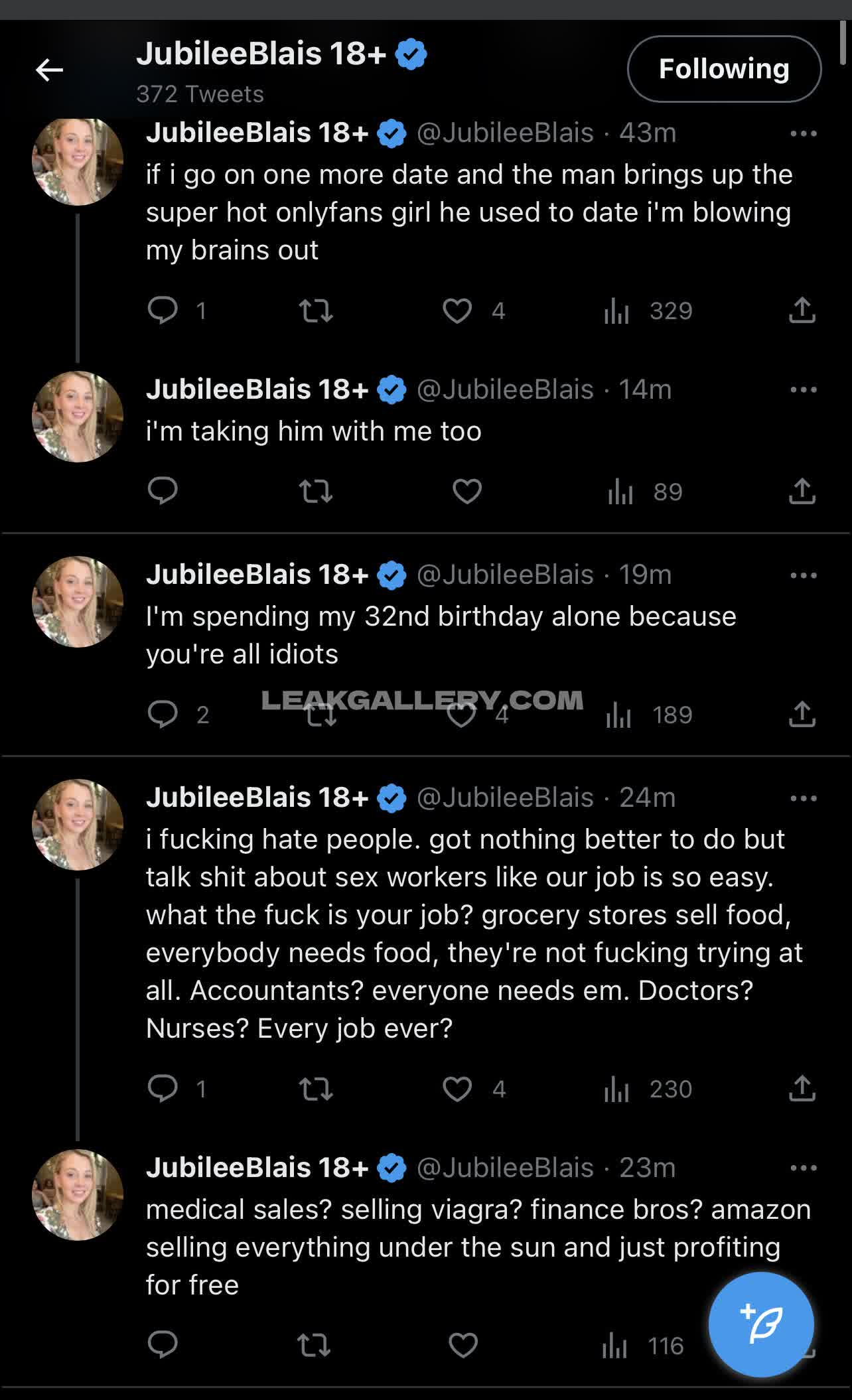Viewport: 852px width, 1400px height.
Task: Open profile picture on the 23m tweet
Action: [x=78, y=1194]
